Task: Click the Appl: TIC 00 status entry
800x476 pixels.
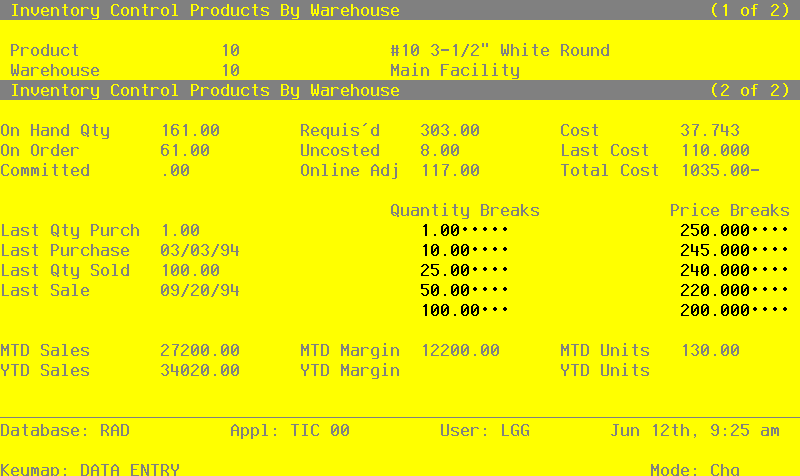Action: coord(290,430)
